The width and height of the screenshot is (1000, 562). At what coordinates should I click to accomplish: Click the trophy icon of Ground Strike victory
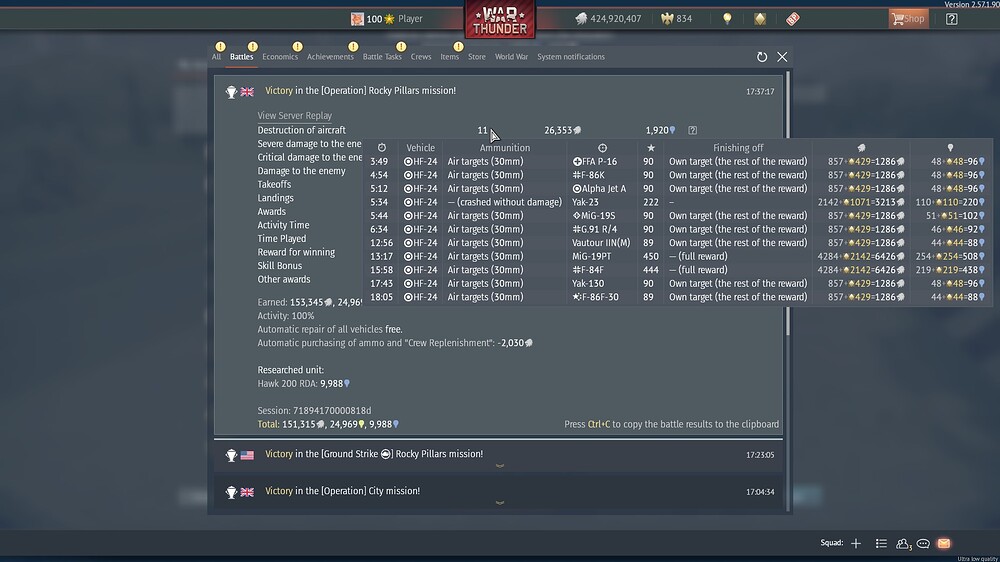coord(231,455)
